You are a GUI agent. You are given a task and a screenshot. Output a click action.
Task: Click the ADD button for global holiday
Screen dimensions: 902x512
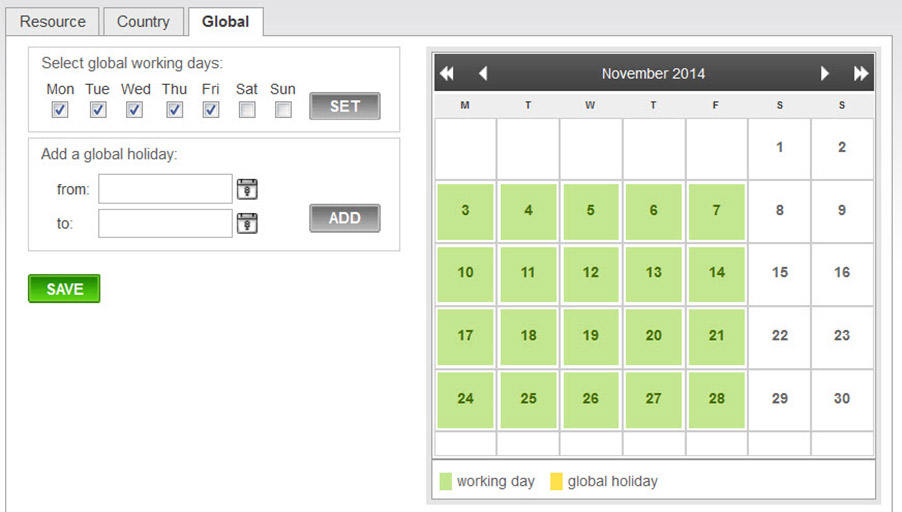point(345,218)
